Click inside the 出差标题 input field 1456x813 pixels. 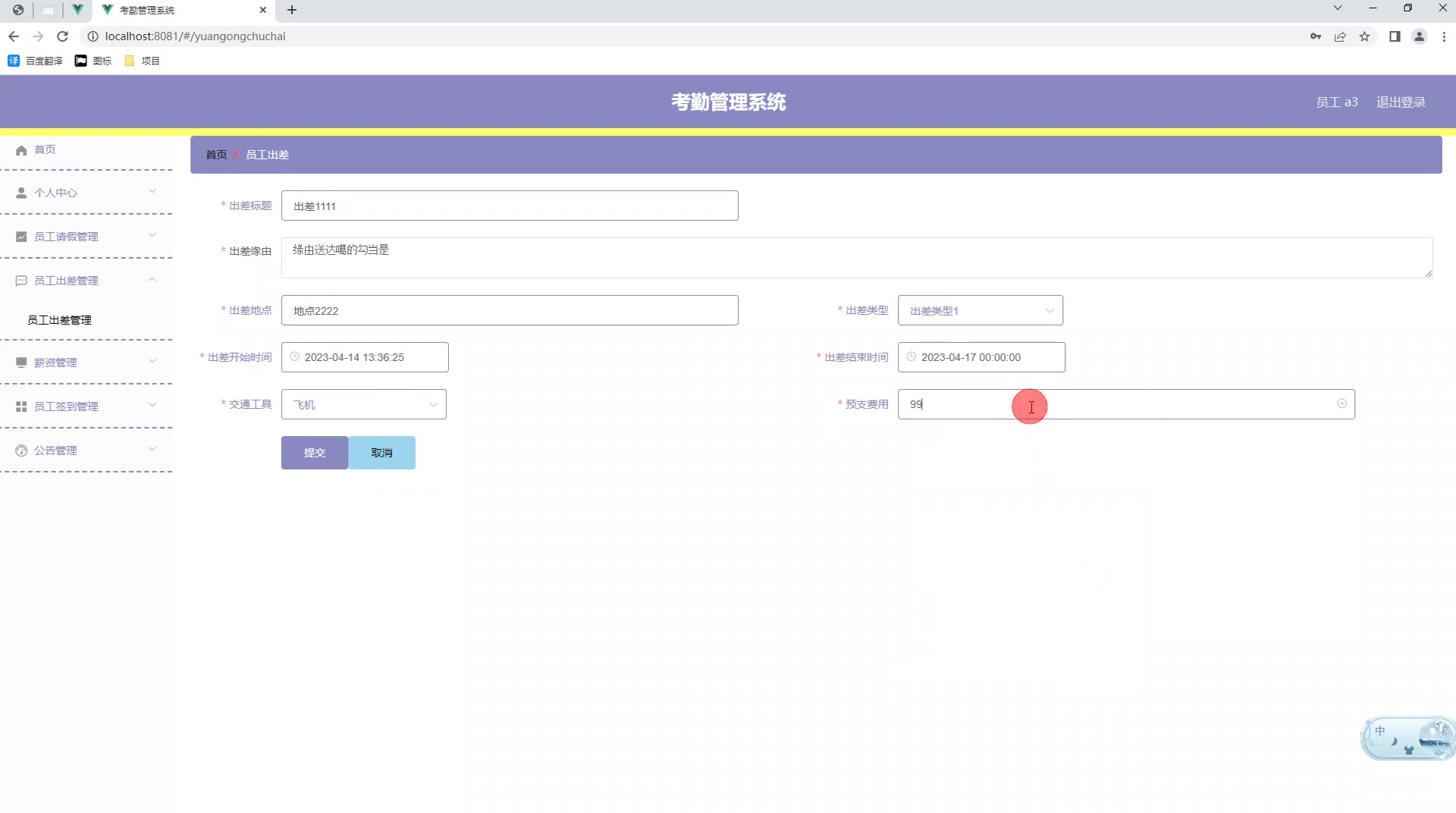click(x=509, y=206)
